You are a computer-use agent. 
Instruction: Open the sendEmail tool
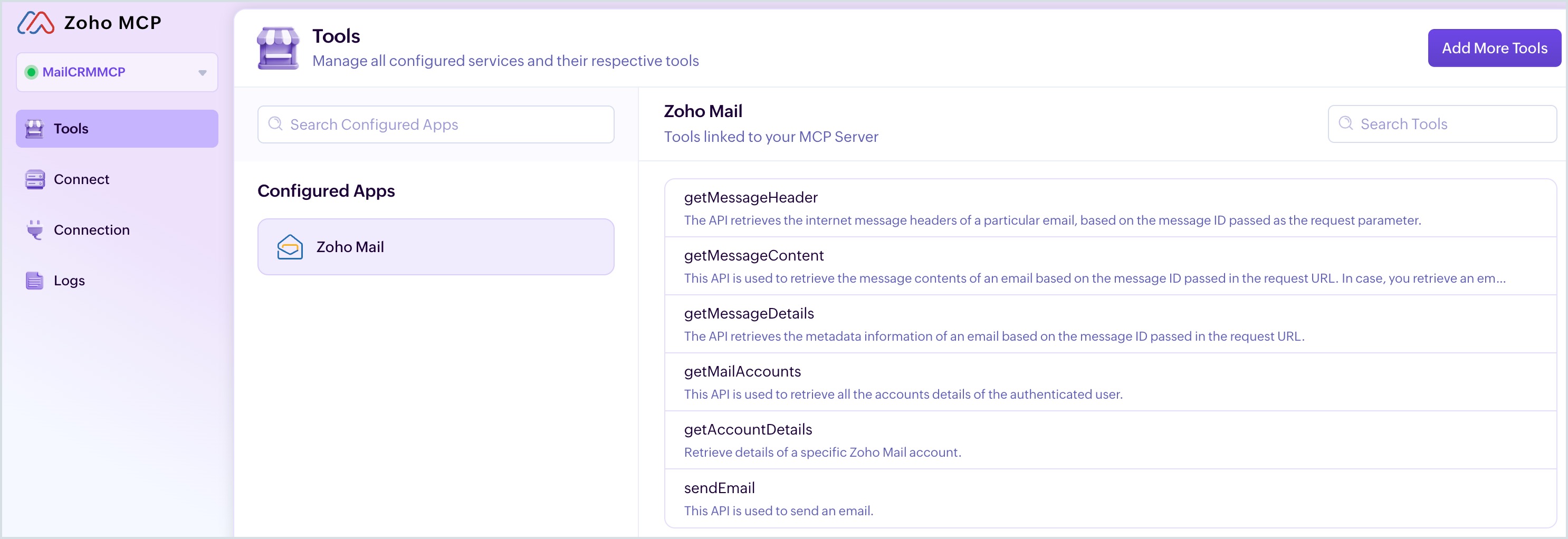click(1111, 498)
